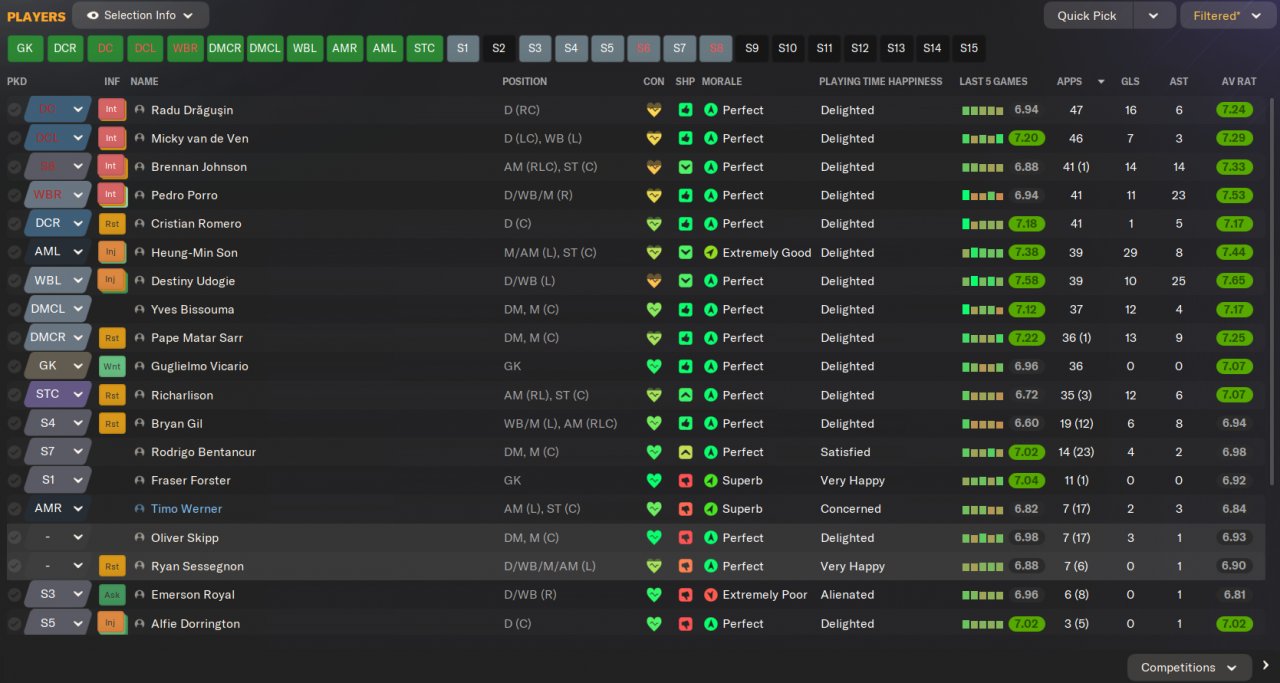1280x683 pixels.
Task: Open the GK position dropdown for Guglielmo Vicario
Action: pyautogui.click(x=59, y=366)
